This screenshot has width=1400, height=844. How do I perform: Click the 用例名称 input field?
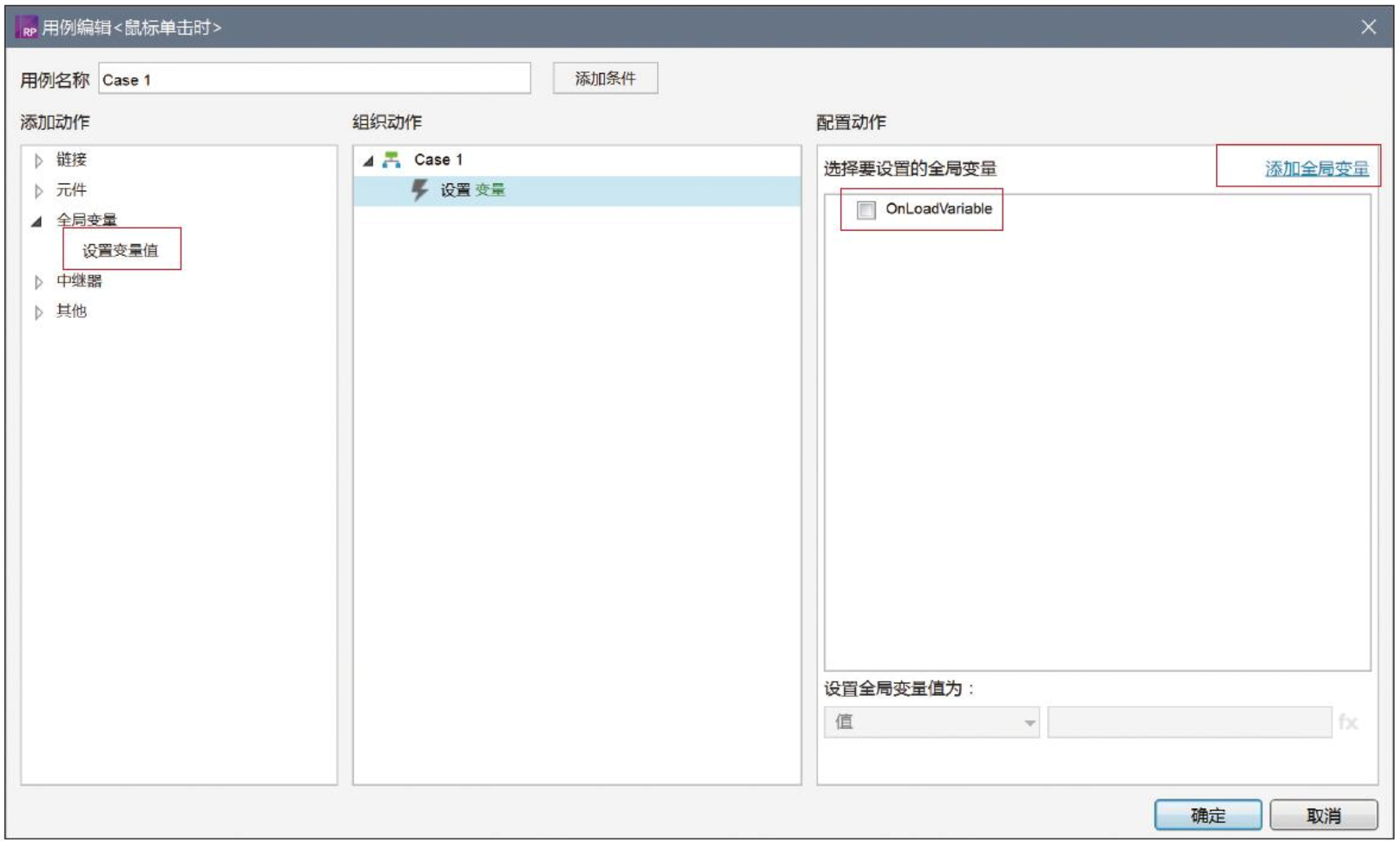[314, 79]
